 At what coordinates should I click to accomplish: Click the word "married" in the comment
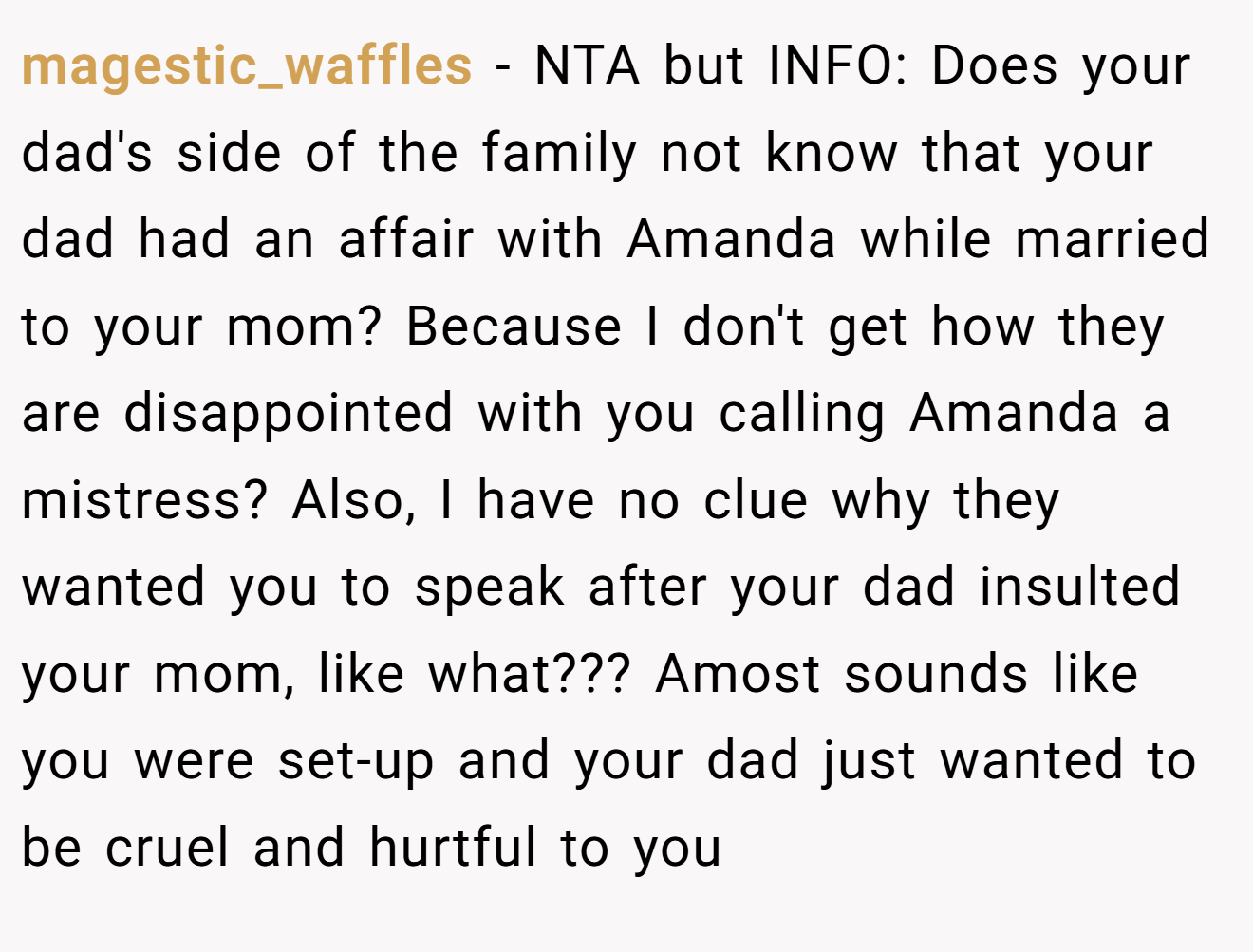click(1113, 239)
